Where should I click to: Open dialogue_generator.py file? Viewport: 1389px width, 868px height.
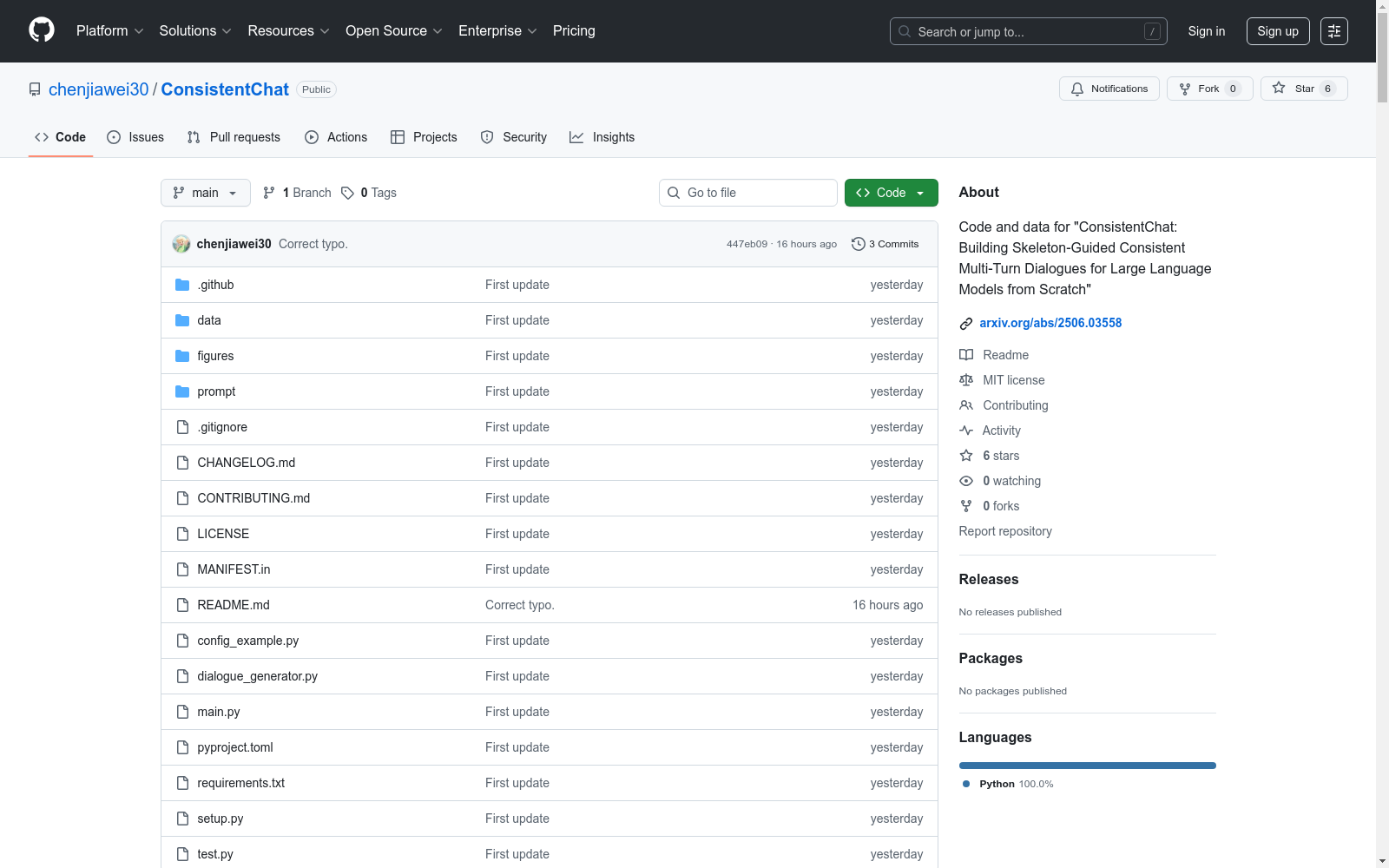coord(258,676)
